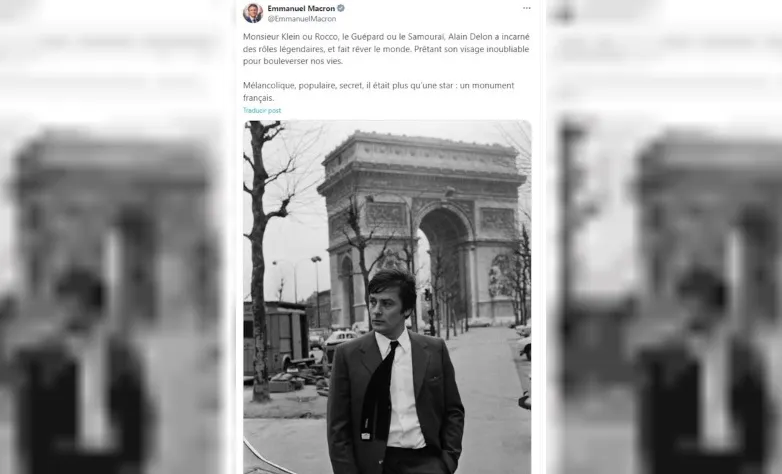782x474 pixels.
Task: Click the parked truck in the photo
Action: click(x=276, y=339)
